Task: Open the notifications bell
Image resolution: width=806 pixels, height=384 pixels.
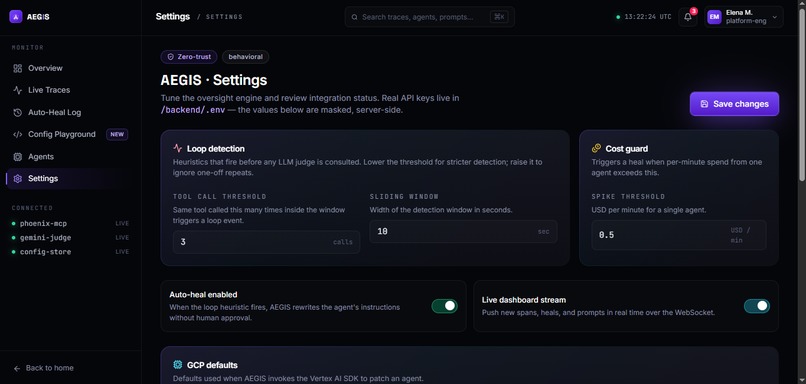Action: (688, 17)
